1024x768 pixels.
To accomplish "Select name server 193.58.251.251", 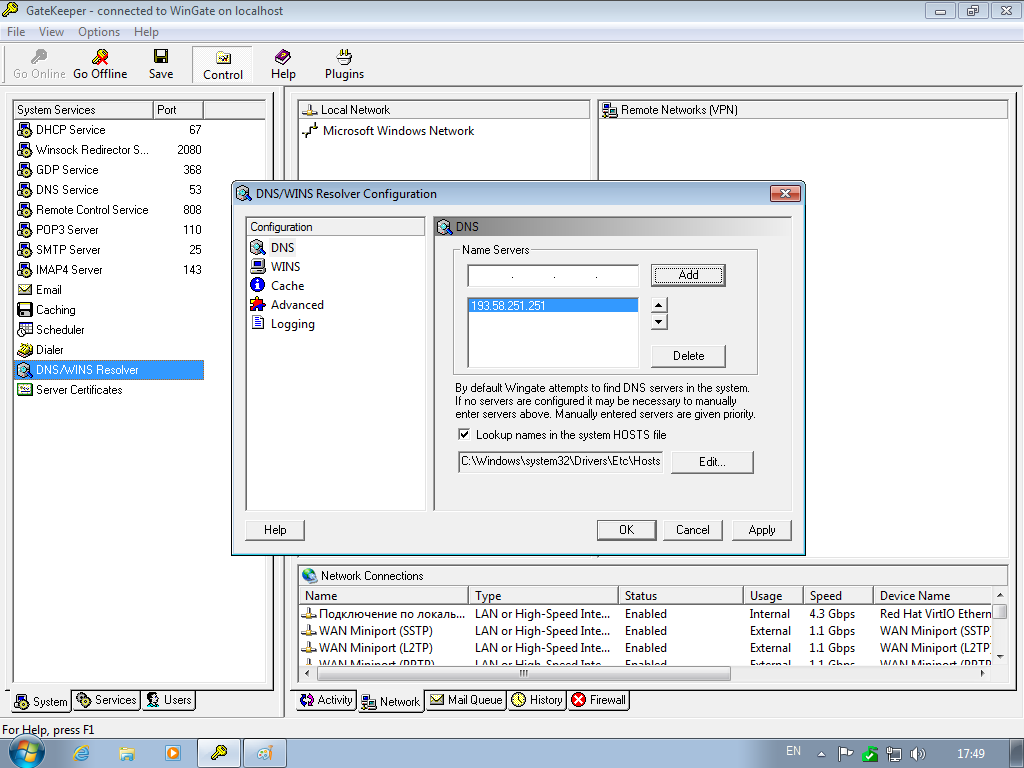I will click(x=553, y=306).
